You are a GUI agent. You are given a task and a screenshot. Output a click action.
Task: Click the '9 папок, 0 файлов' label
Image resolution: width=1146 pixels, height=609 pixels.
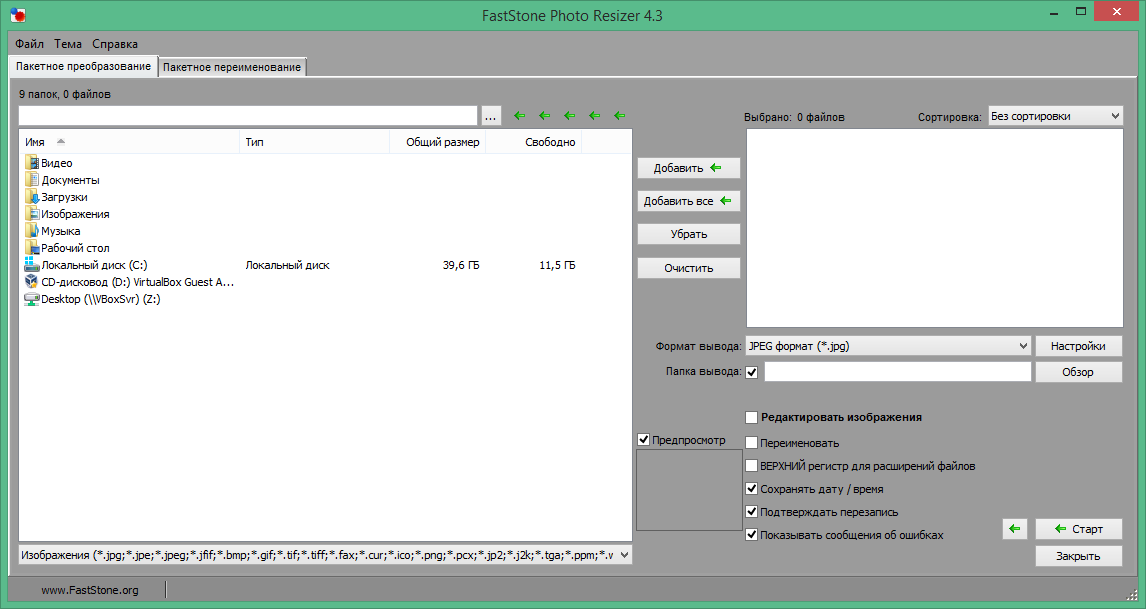[65, 94]
